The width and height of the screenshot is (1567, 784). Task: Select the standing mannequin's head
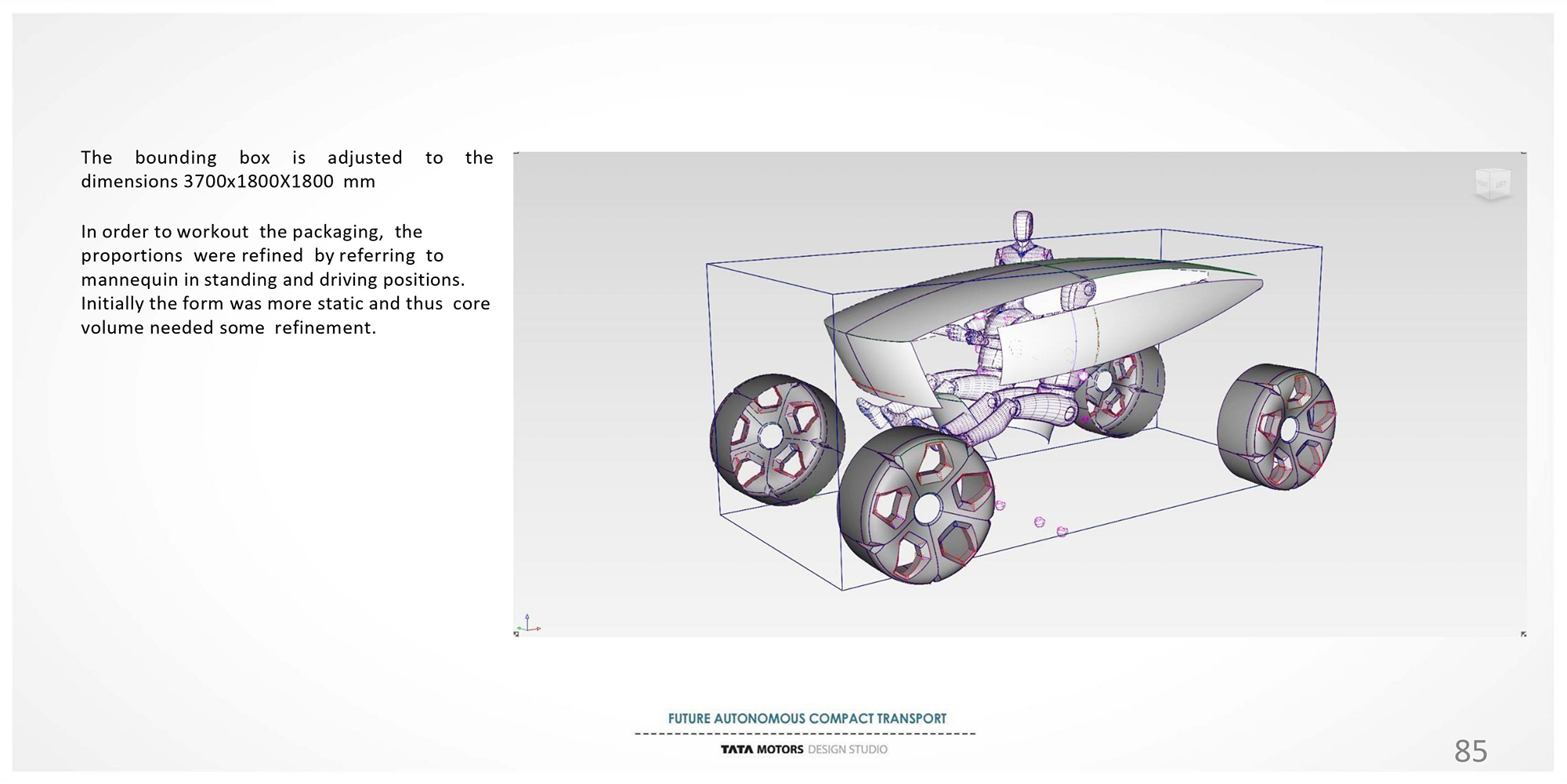[1022, 226]
